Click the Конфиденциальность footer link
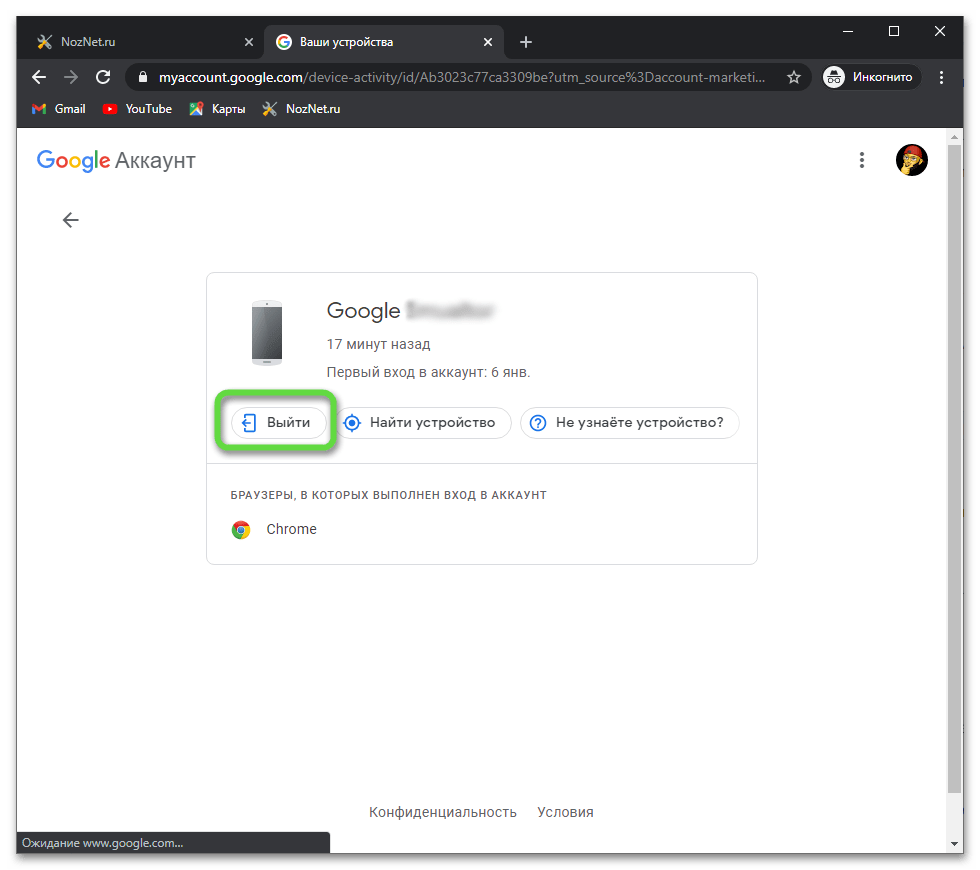The height and width of the screenshot is (870, 980). click(x=442, y=812)
